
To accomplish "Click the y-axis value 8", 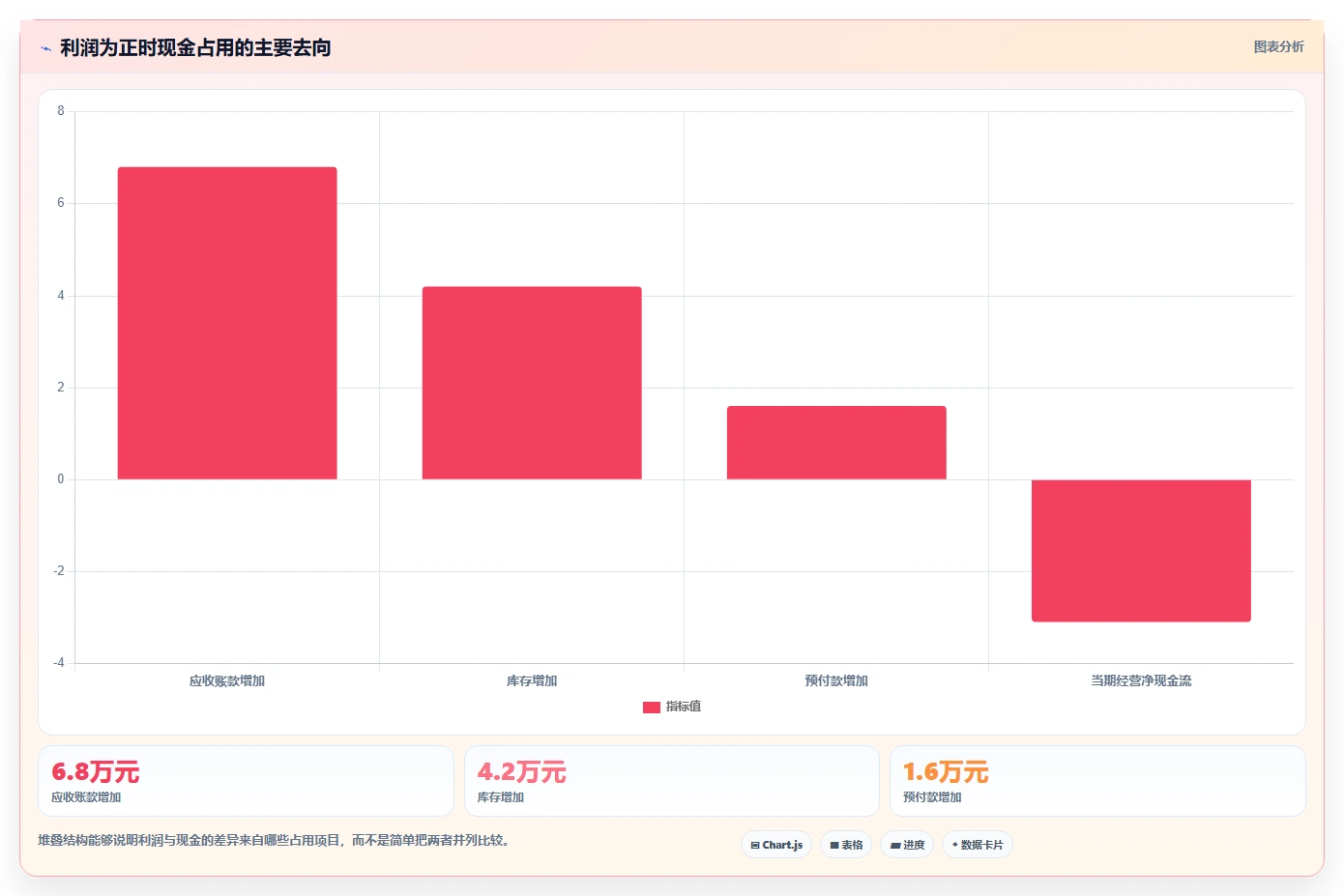I will pyautogui.click(x=61, y=111).
